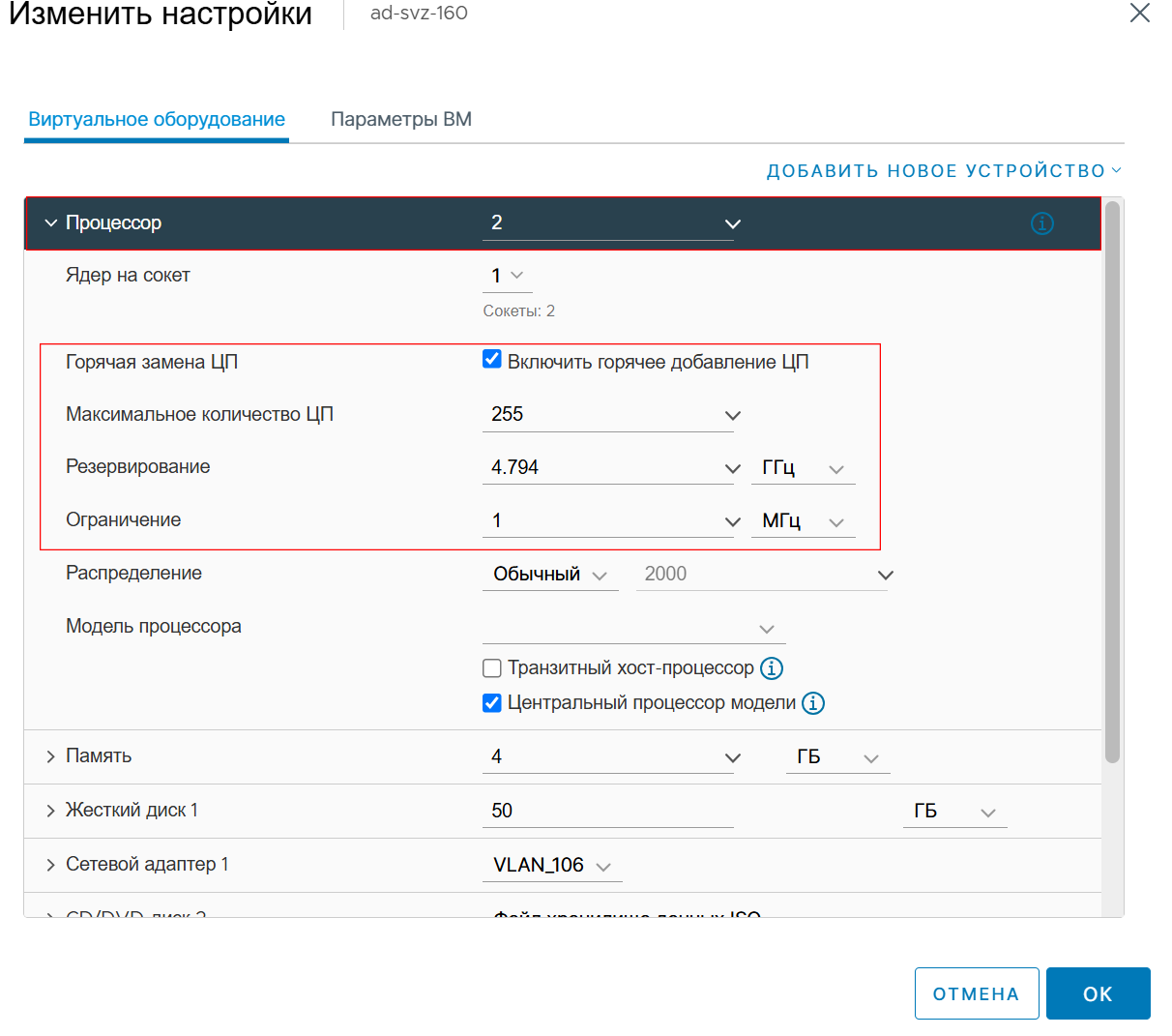Screen dimensions: 1172x1036
Task: Click info icon next to Центральный процессор модели
Action: click(813, 703)
